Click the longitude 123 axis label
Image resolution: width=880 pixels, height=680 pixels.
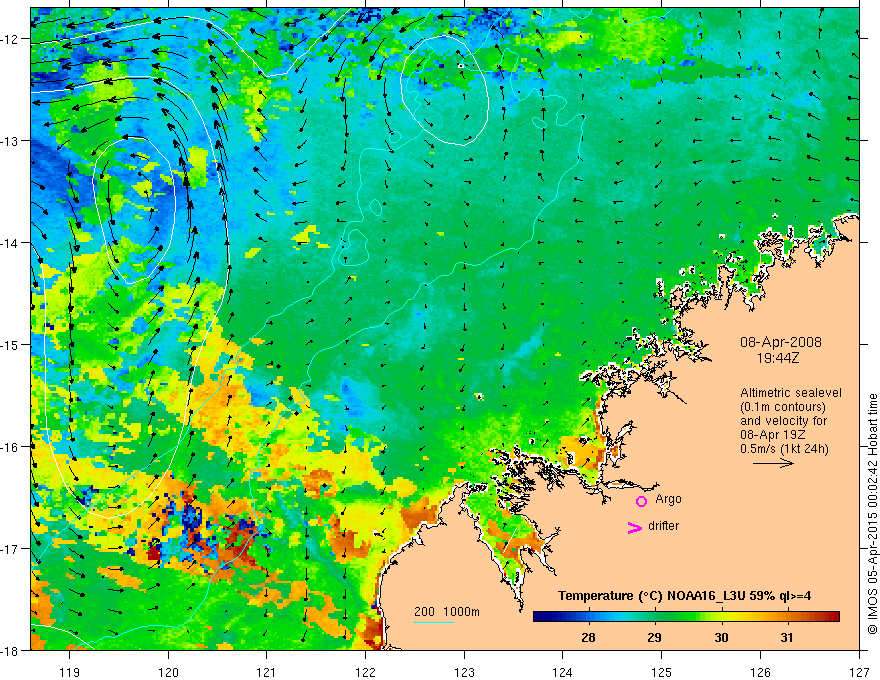(464, 672)
